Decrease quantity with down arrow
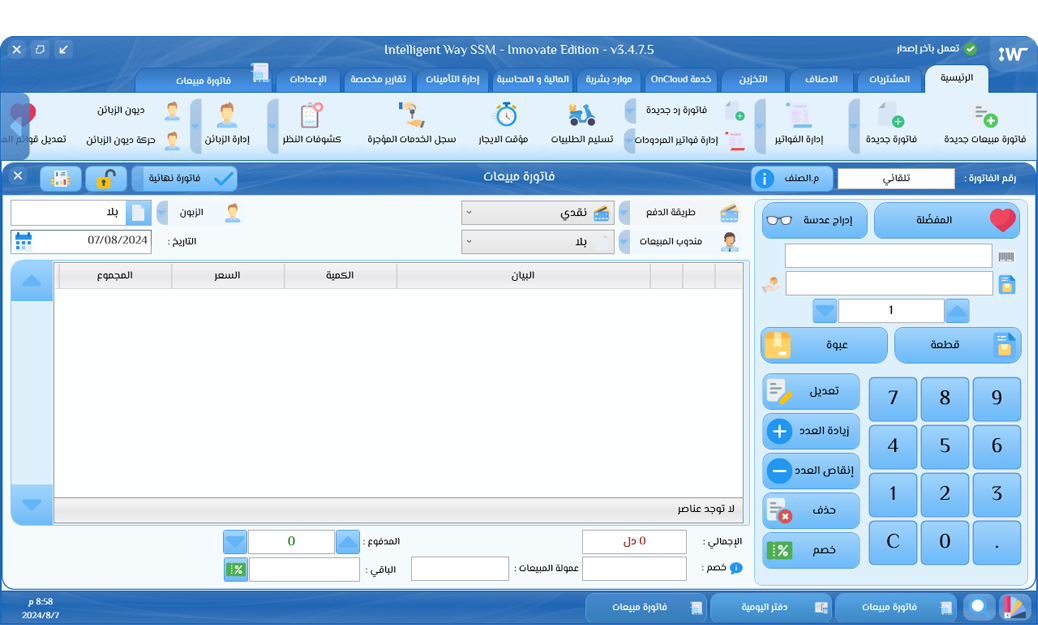 (x=825, y=311)
